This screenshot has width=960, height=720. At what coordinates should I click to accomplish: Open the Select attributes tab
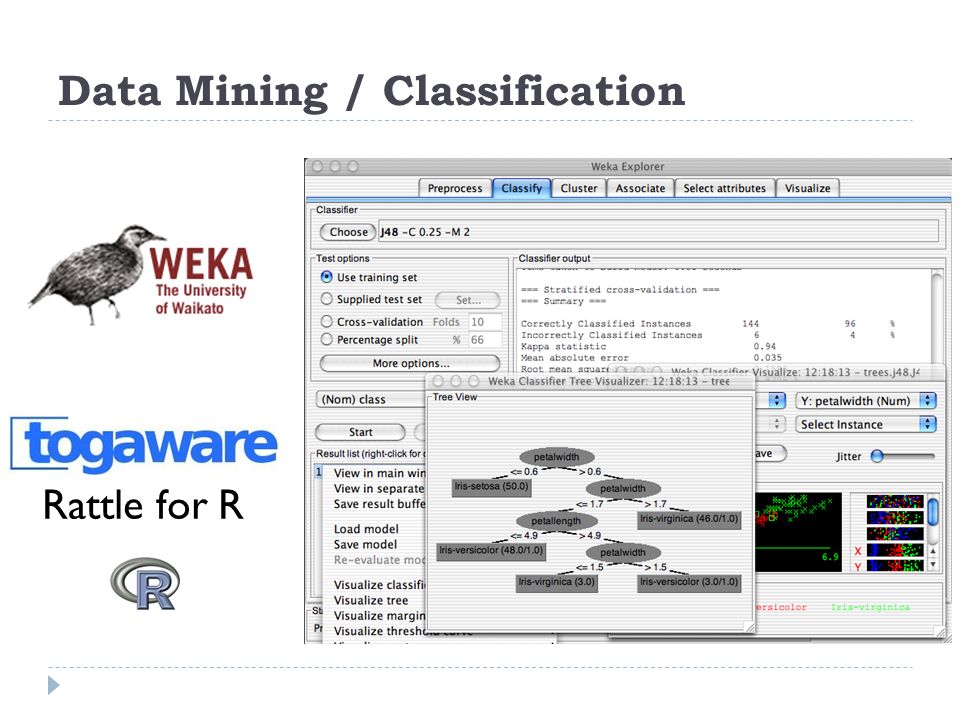point(724,188)
